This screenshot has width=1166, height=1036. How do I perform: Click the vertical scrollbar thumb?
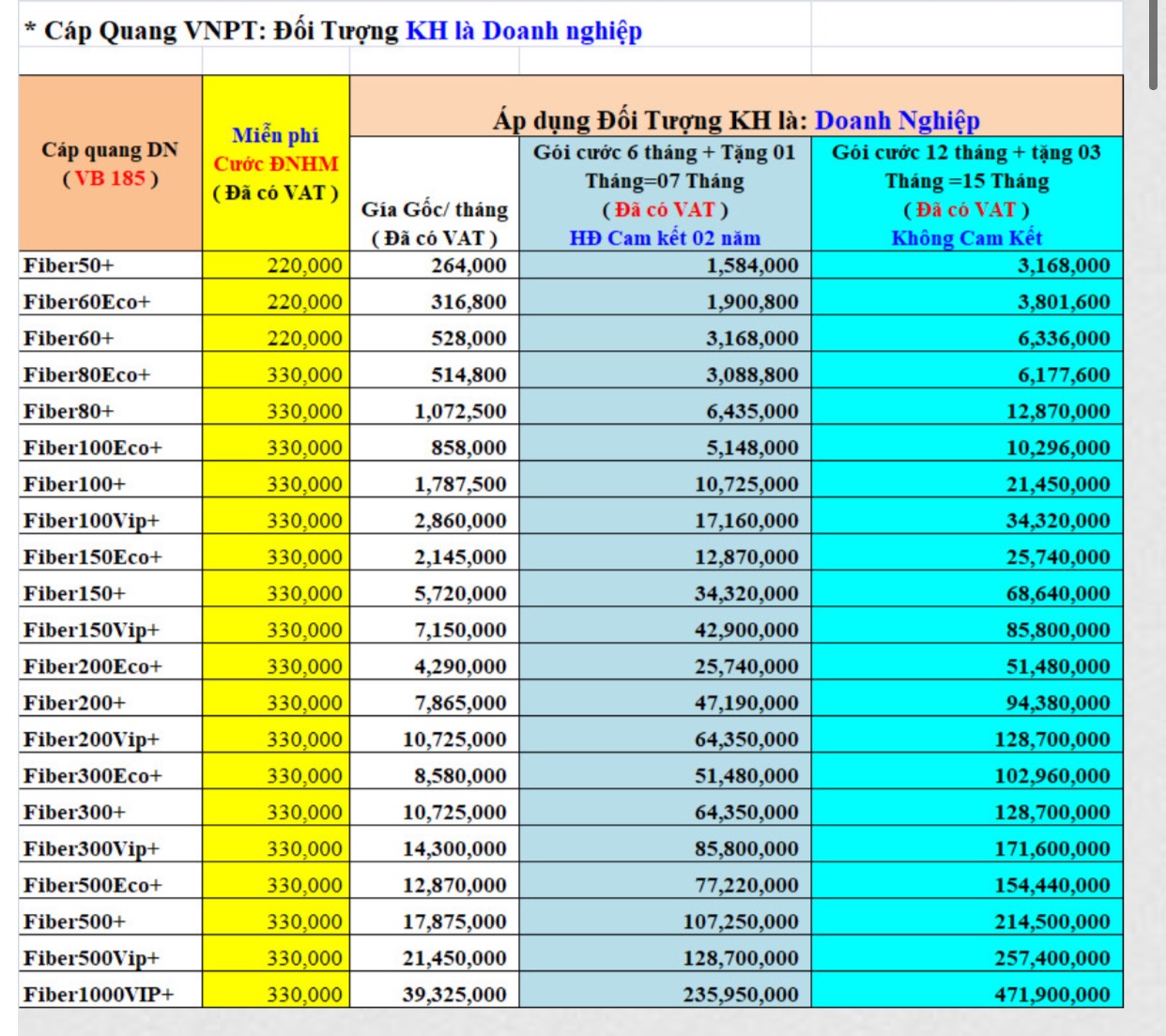pos(1153,45)
